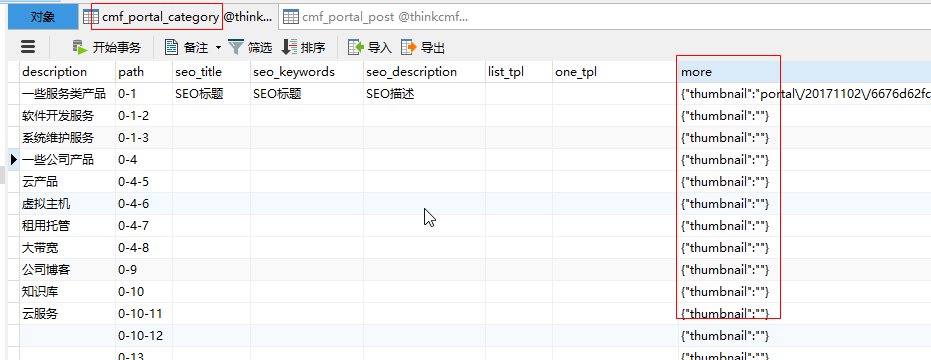Screen dimensions: 931x360
Task: Click the path cell 0-1
Action: 144,94
